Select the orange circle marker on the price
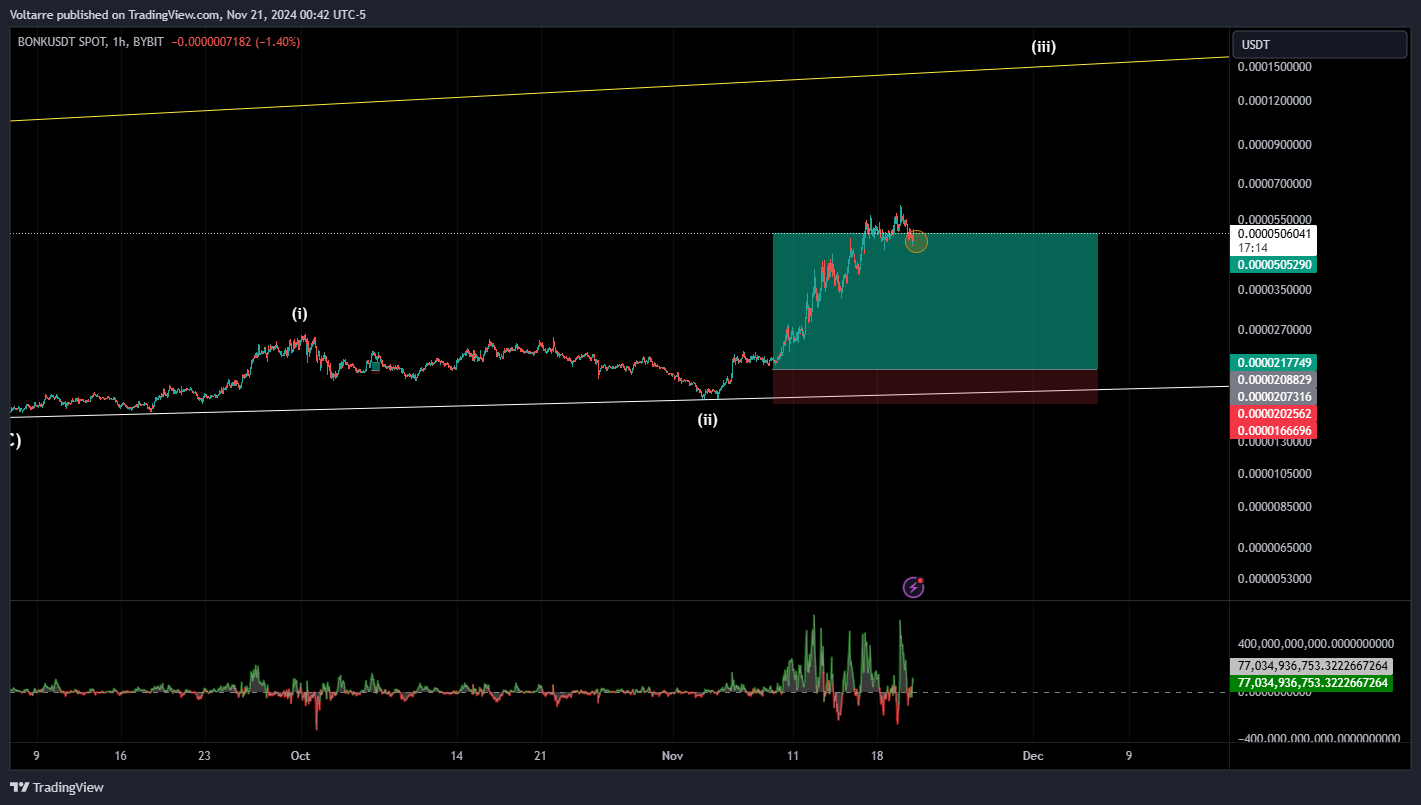Screen dimensions: 1421x805 coord(916,241)
